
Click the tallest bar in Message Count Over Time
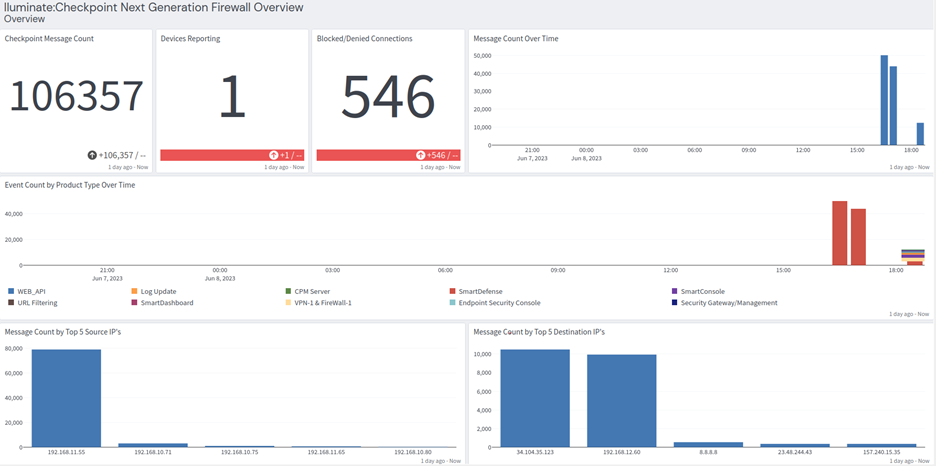click(884, 100)
